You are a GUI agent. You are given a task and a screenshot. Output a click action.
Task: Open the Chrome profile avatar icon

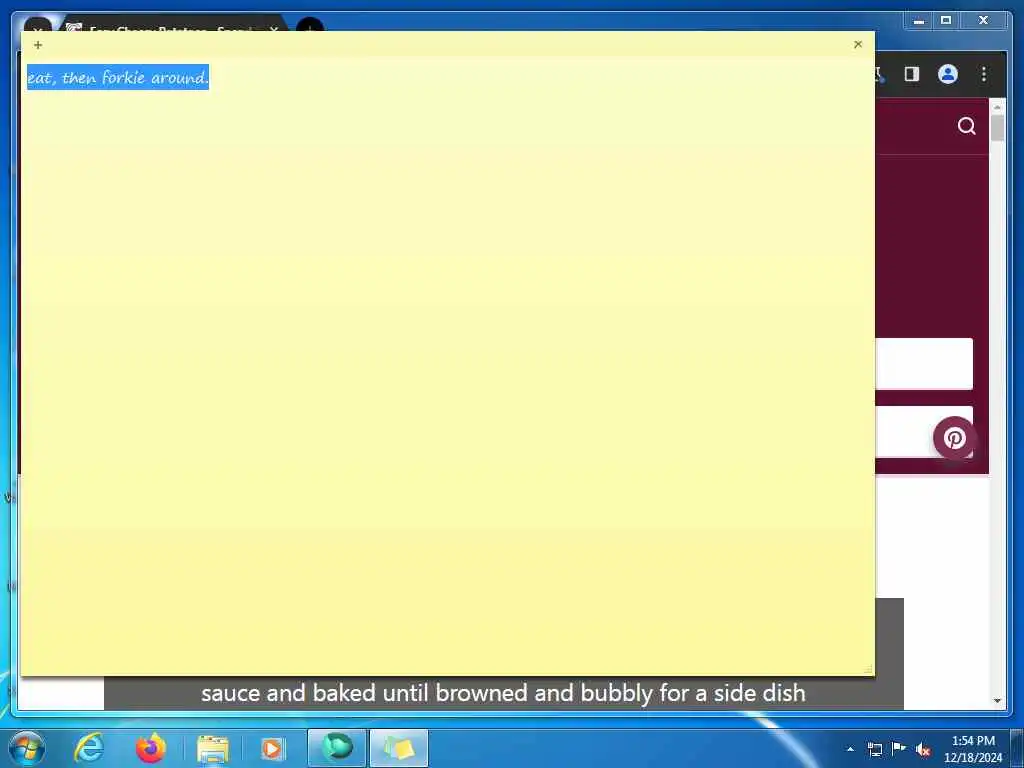coord(948,74)
